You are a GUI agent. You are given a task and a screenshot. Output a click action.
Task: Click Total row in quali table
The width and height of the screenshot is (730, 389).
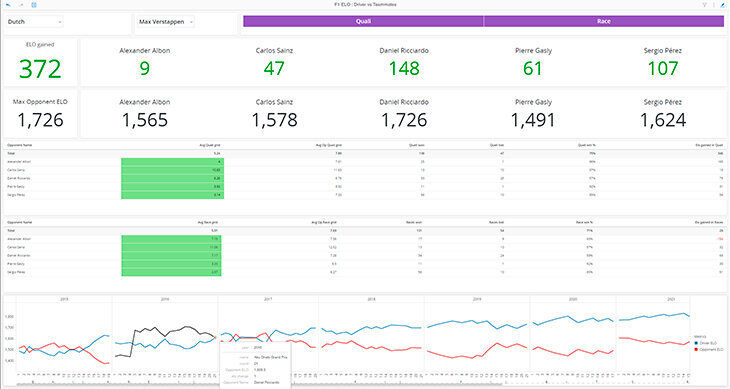pos(365,153)
